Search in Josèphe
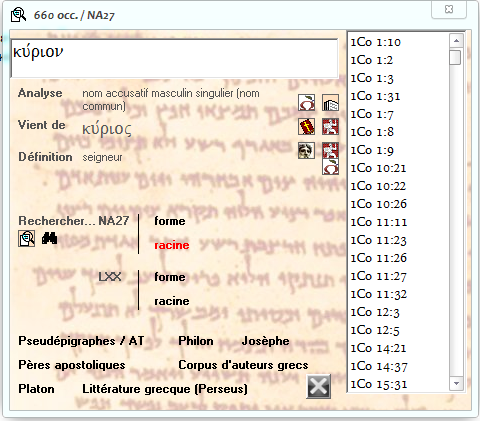 point(266,341)
